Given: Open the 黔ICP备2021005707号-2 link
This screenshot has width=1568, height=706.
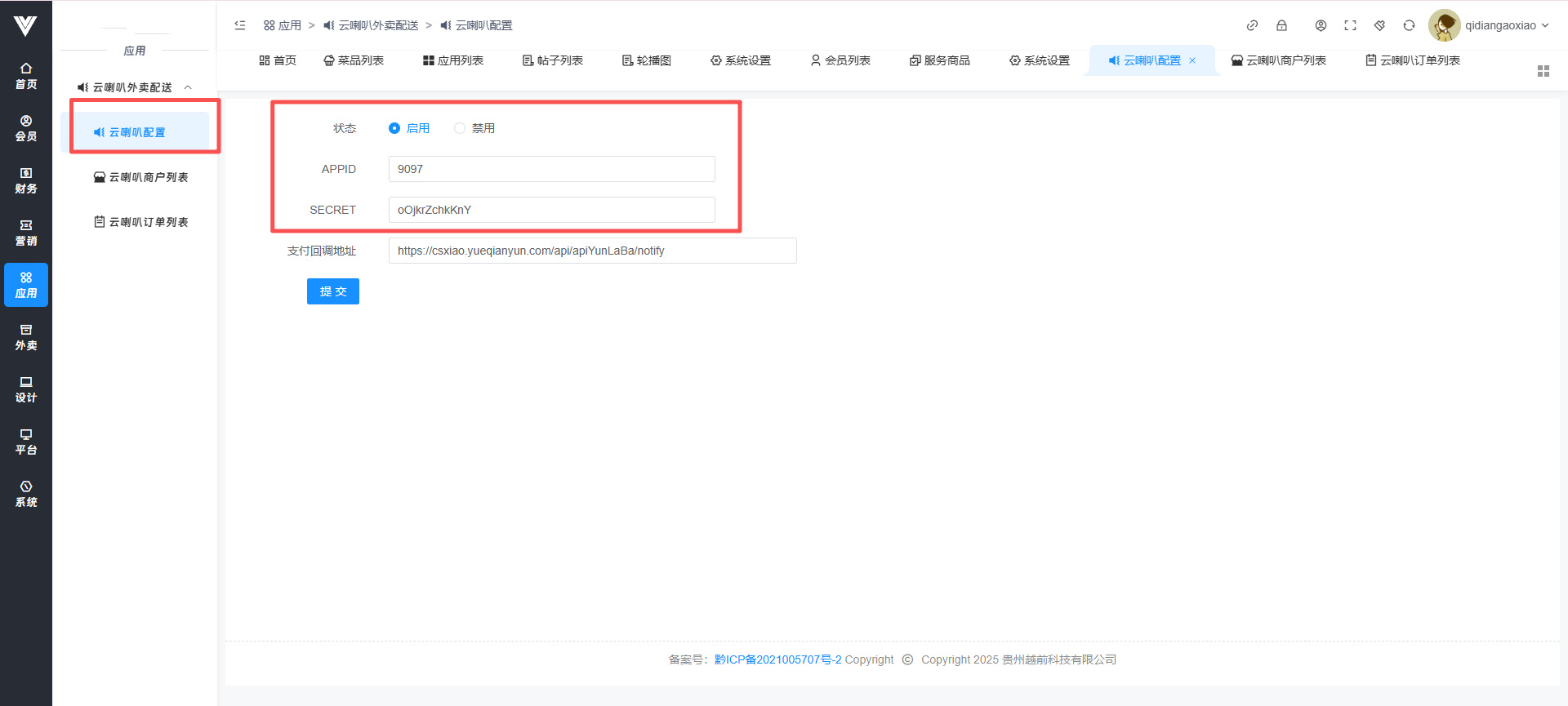Looking at the screenshot, I should coord(777,659).
